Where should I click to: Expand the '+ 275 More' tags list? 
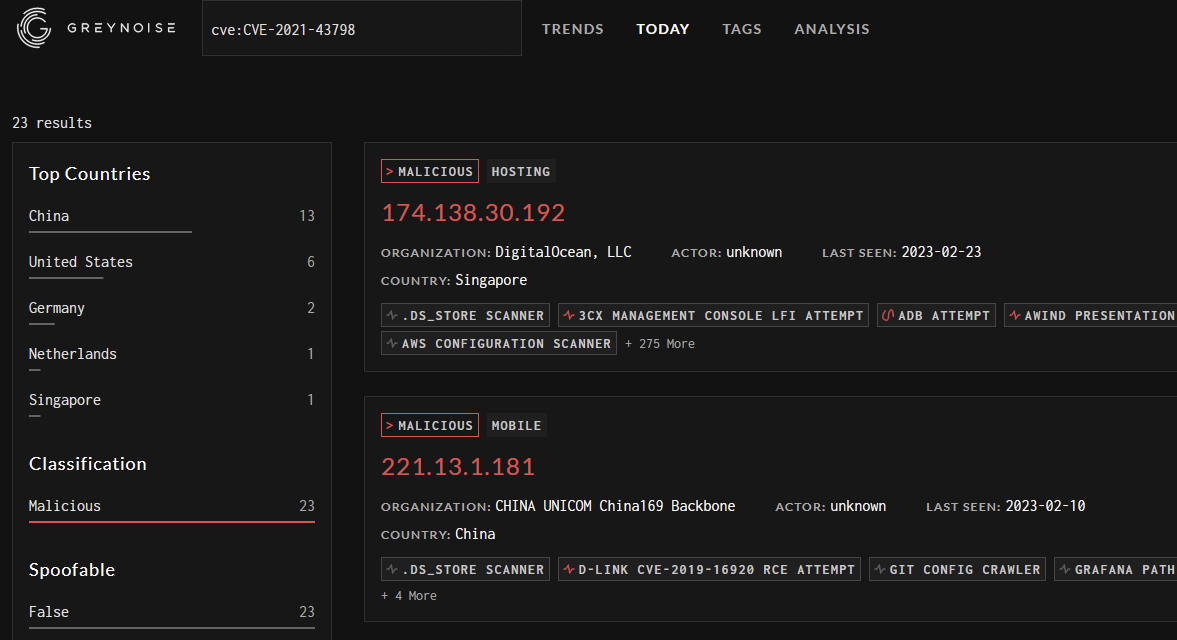point(660,344)
